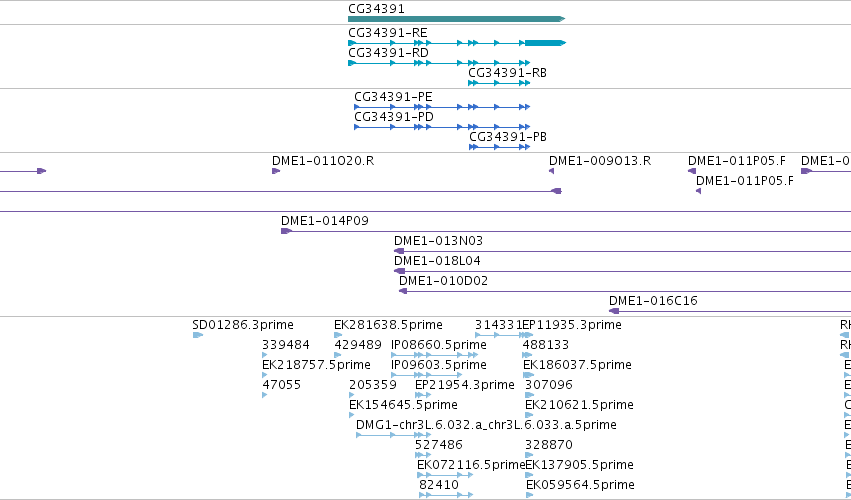Screen dimensions: 851x500
Task: Select the EK281638.5prime label
Action: coord(388,325)
